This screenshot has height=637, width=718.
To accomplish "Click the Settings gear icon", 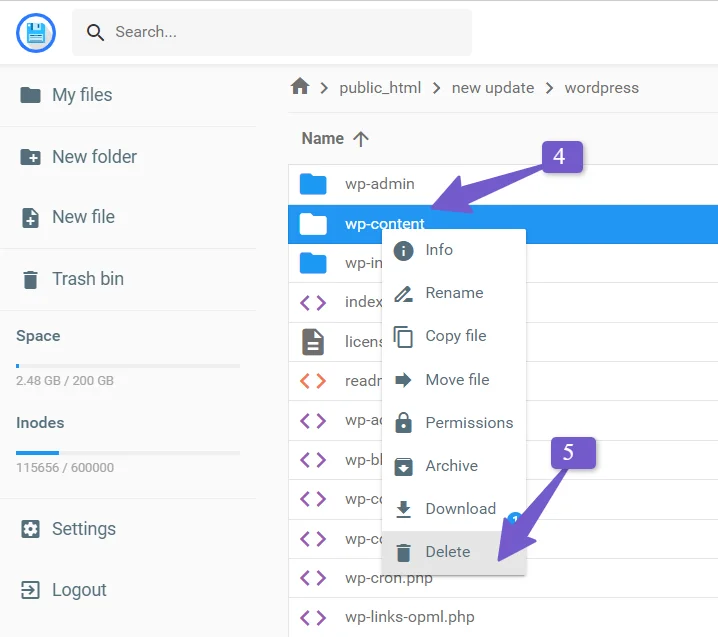I will pos(30,529).
